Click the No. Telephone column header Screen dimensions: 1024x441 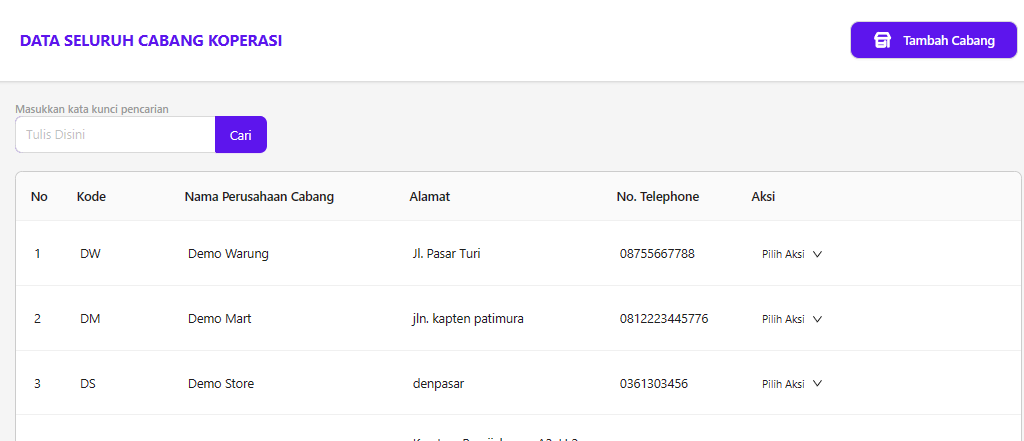(x=657, y=197)
